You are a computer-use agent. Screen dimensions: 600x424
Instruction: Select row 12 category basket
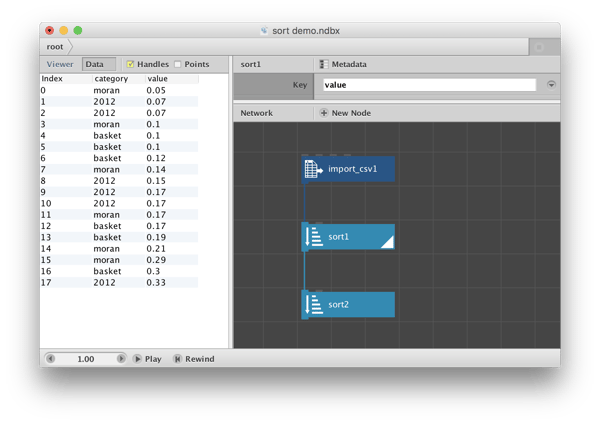tap(108, 226)
